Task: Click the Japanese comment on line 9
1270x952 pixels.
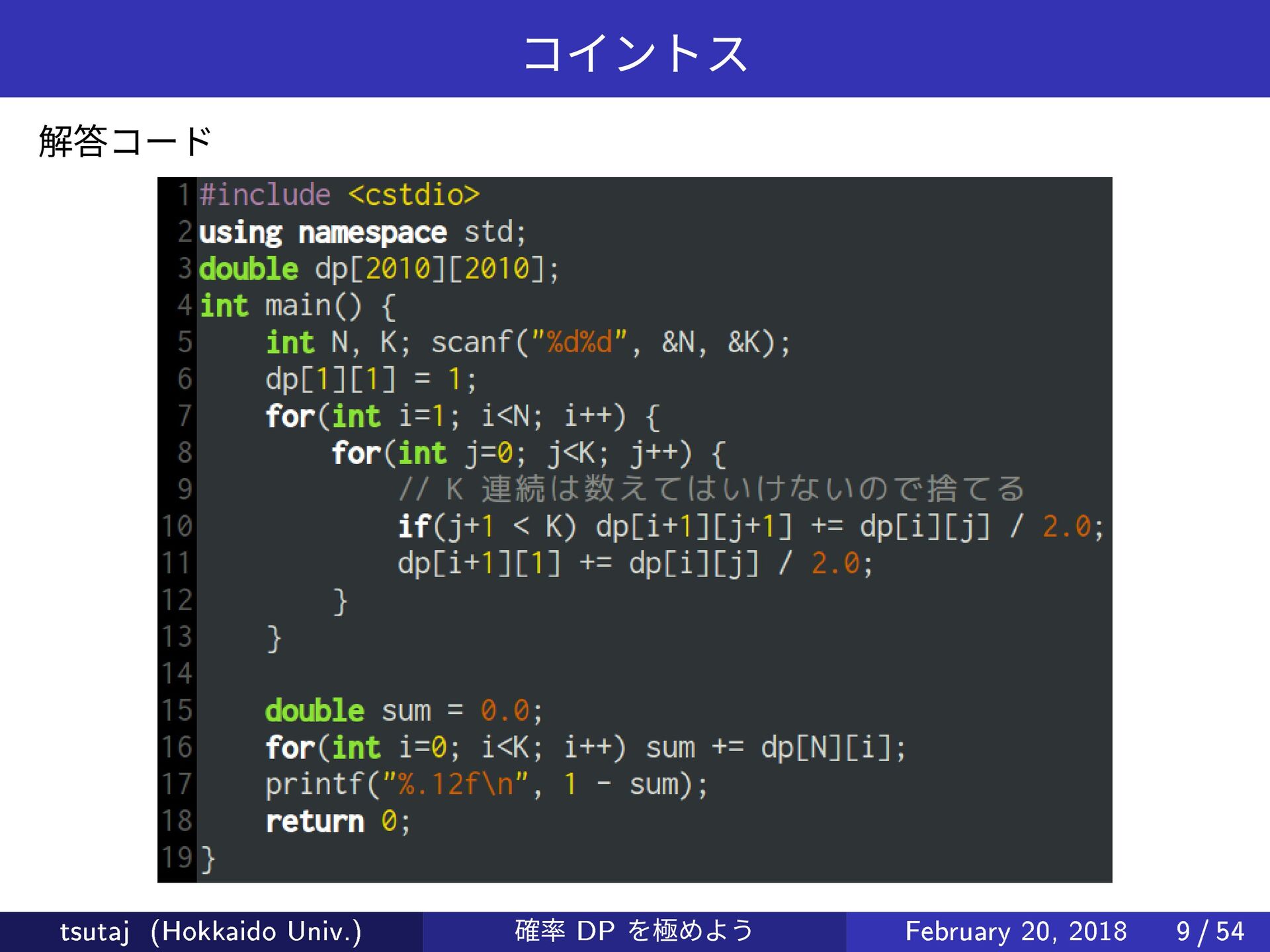Action: pyautogui.click(x=711, y=490)
